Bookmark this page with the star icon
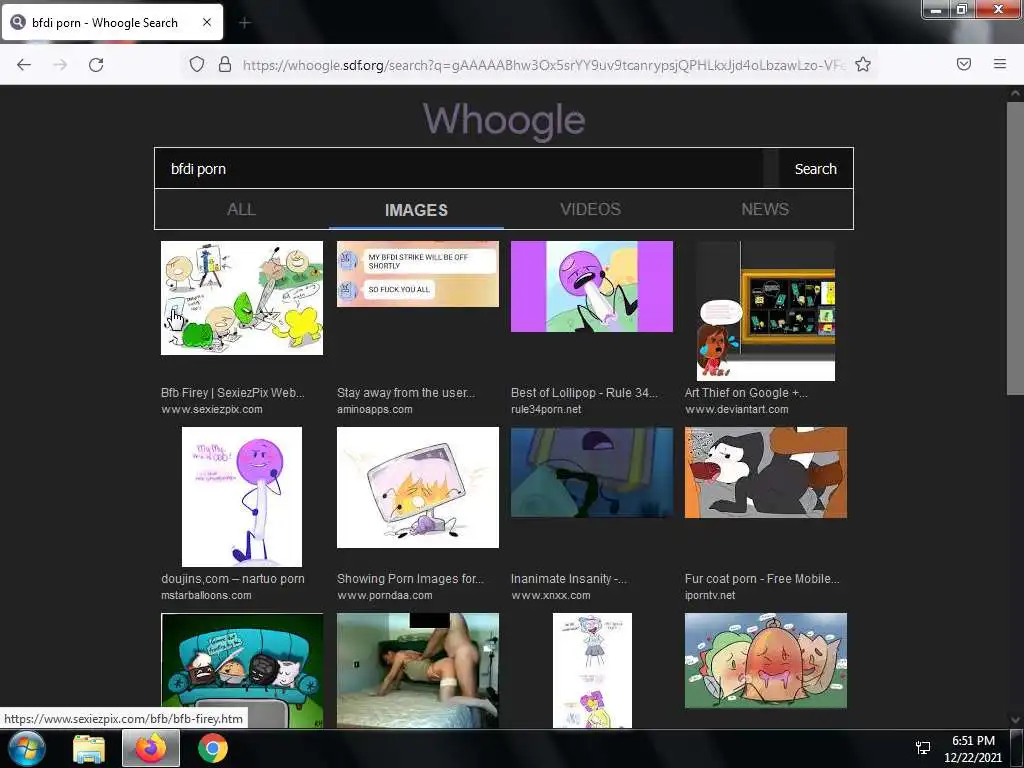 click(x=863, y=64)
